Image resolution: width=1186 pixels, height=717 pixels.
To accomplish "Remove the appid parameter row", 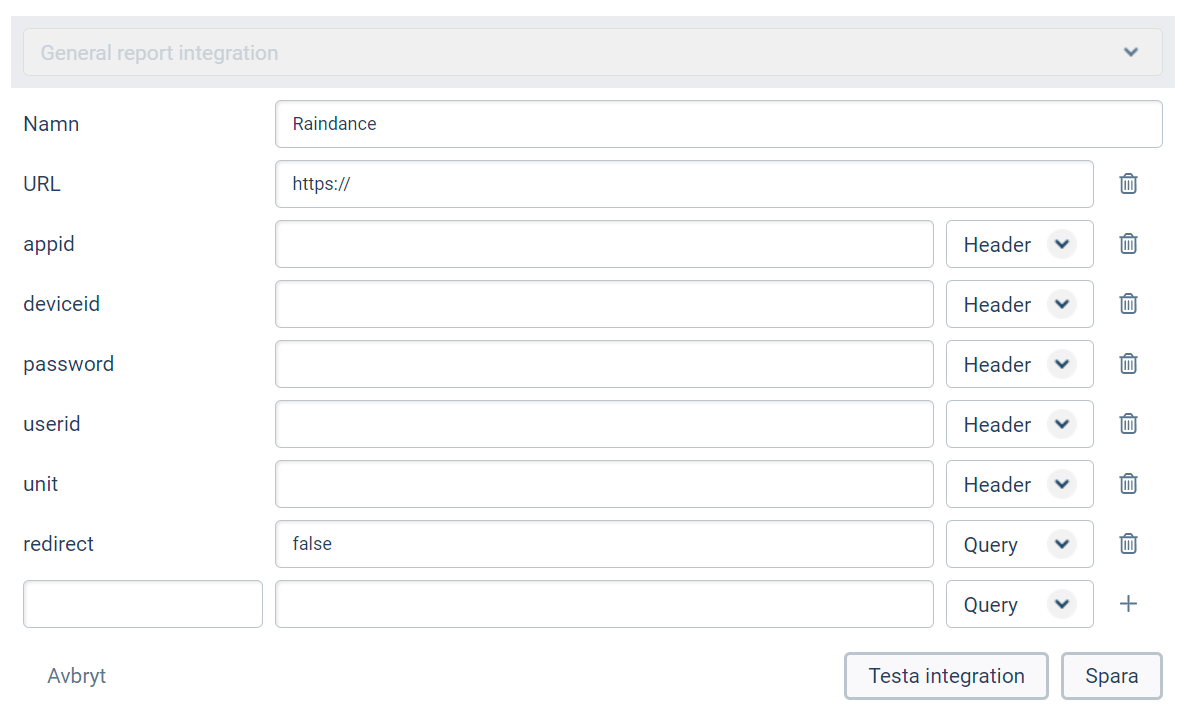I will pos(1128,244).
